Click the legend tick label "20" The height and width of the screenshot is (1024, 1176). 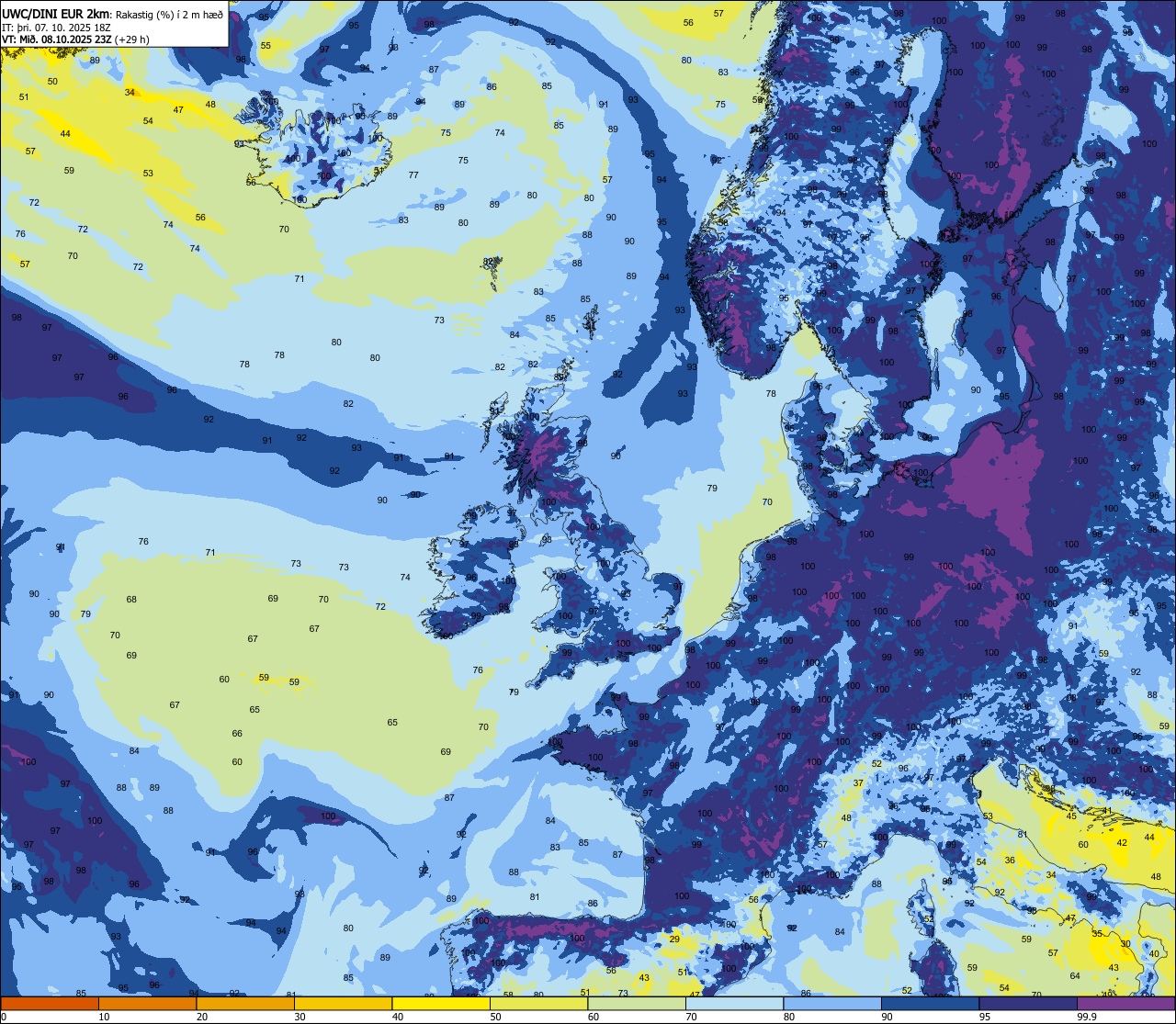[x=202, y=1017]
